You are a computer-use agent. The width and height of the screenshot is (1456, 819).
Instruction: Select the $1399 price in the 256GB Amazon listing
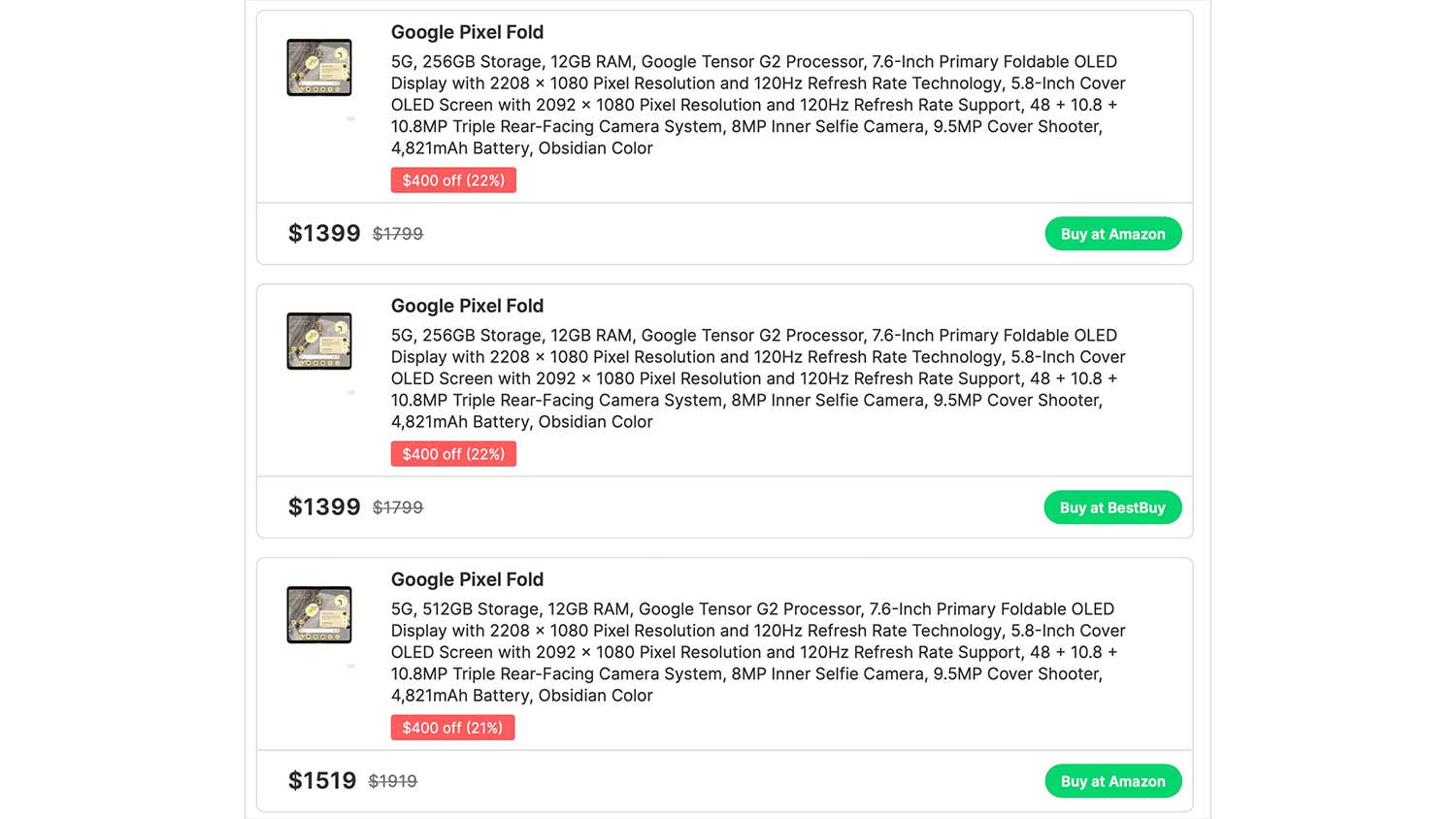(x=324, y=234)
